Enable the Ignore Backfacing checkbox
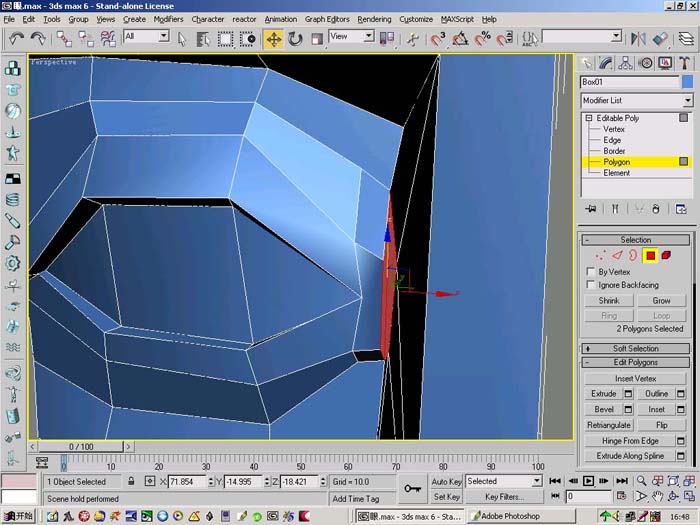 click(x=591, y=285)
